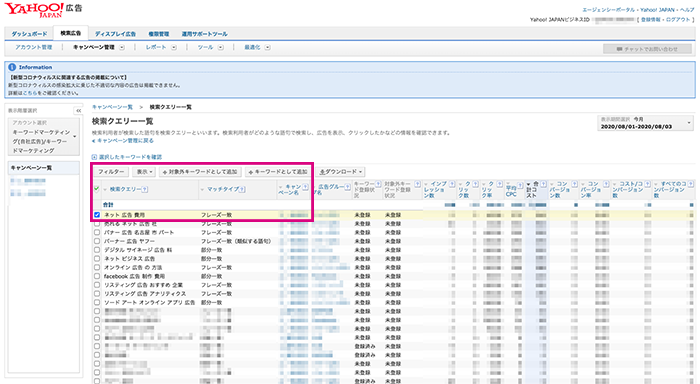Expand the レポート dropdown arrow
The height and width of the screenshot is (384, 700).
coord(174,47)
